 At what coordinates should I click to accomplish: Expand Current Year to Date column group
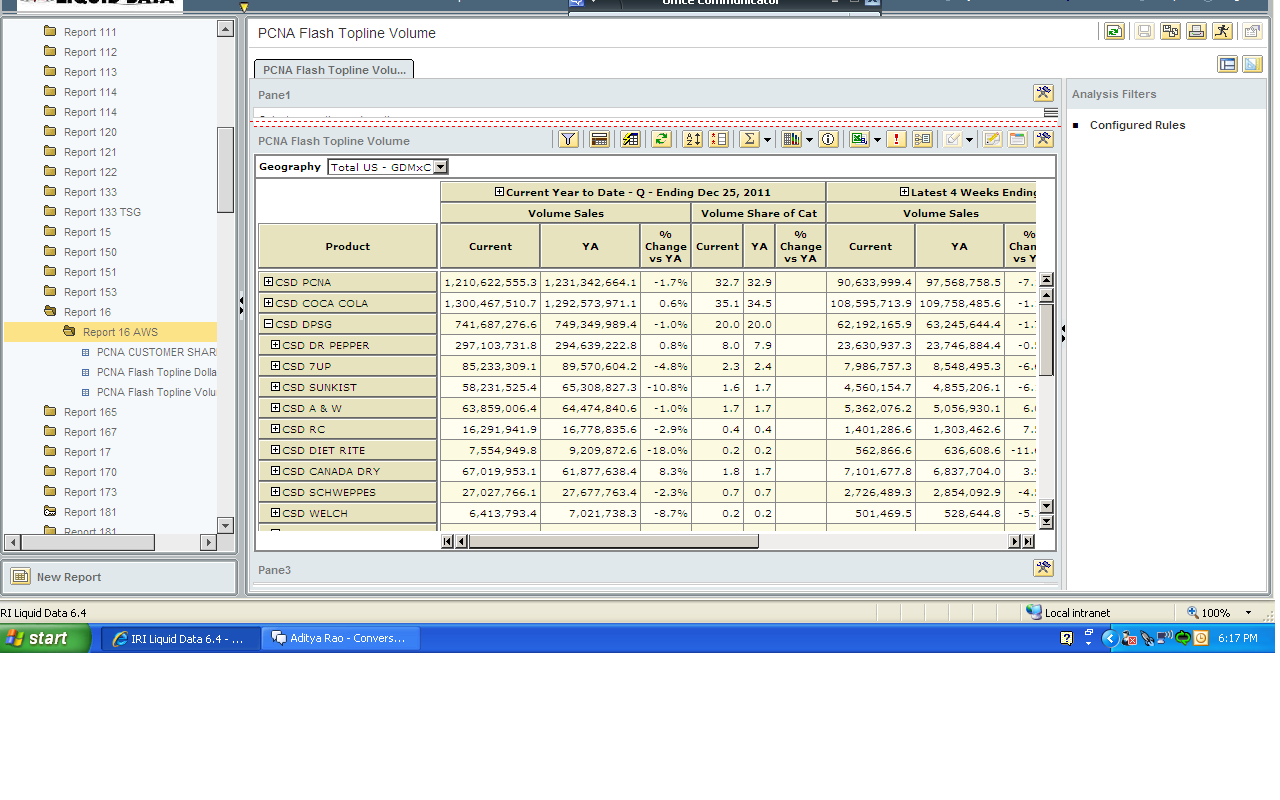(x=499, y=192)
